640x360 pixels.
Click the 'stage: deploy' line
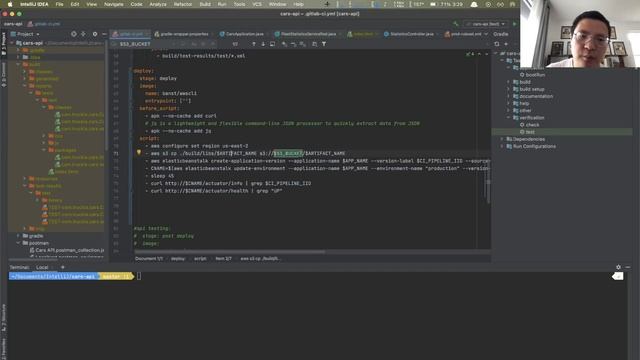(x=158, y=78)
